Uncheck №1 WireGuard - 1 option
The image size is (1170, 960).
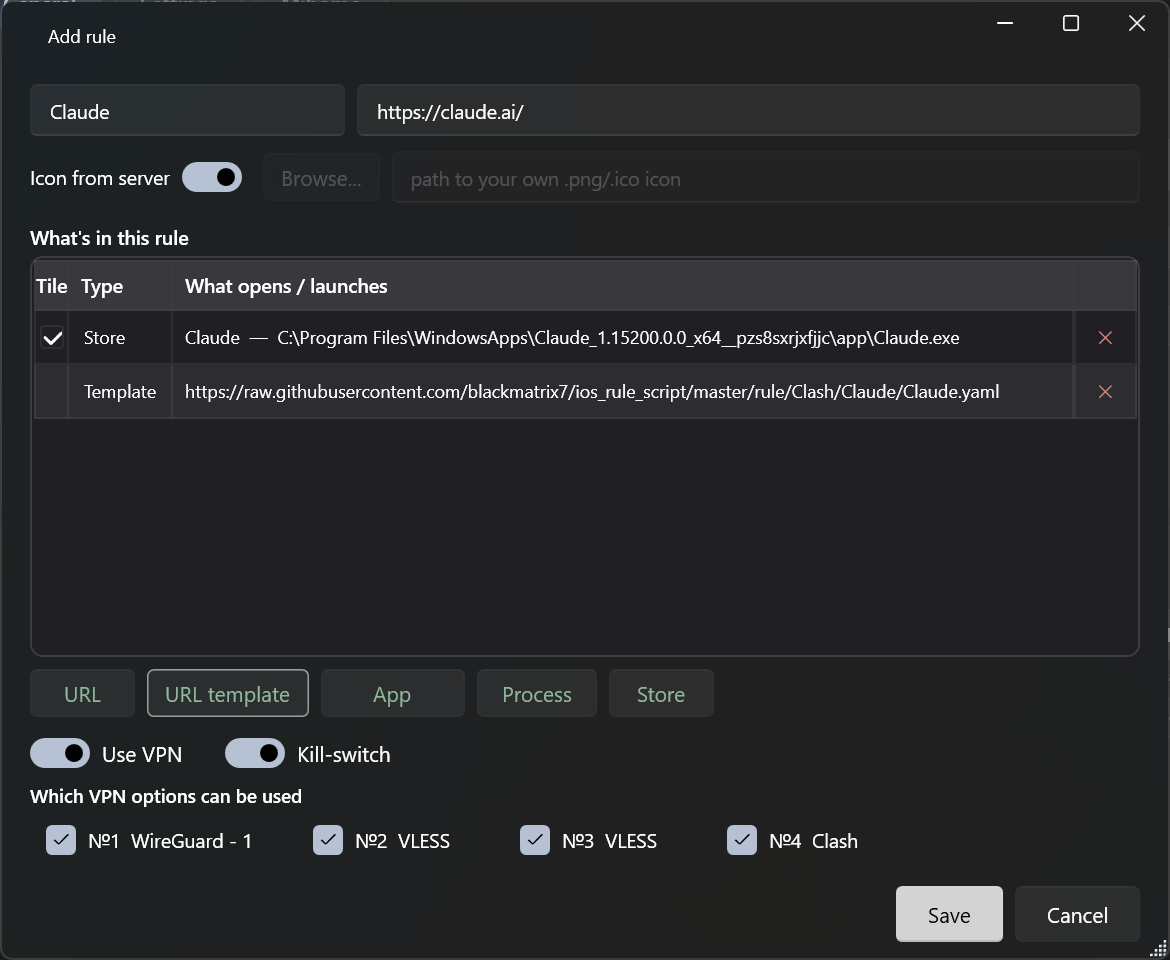61,840
